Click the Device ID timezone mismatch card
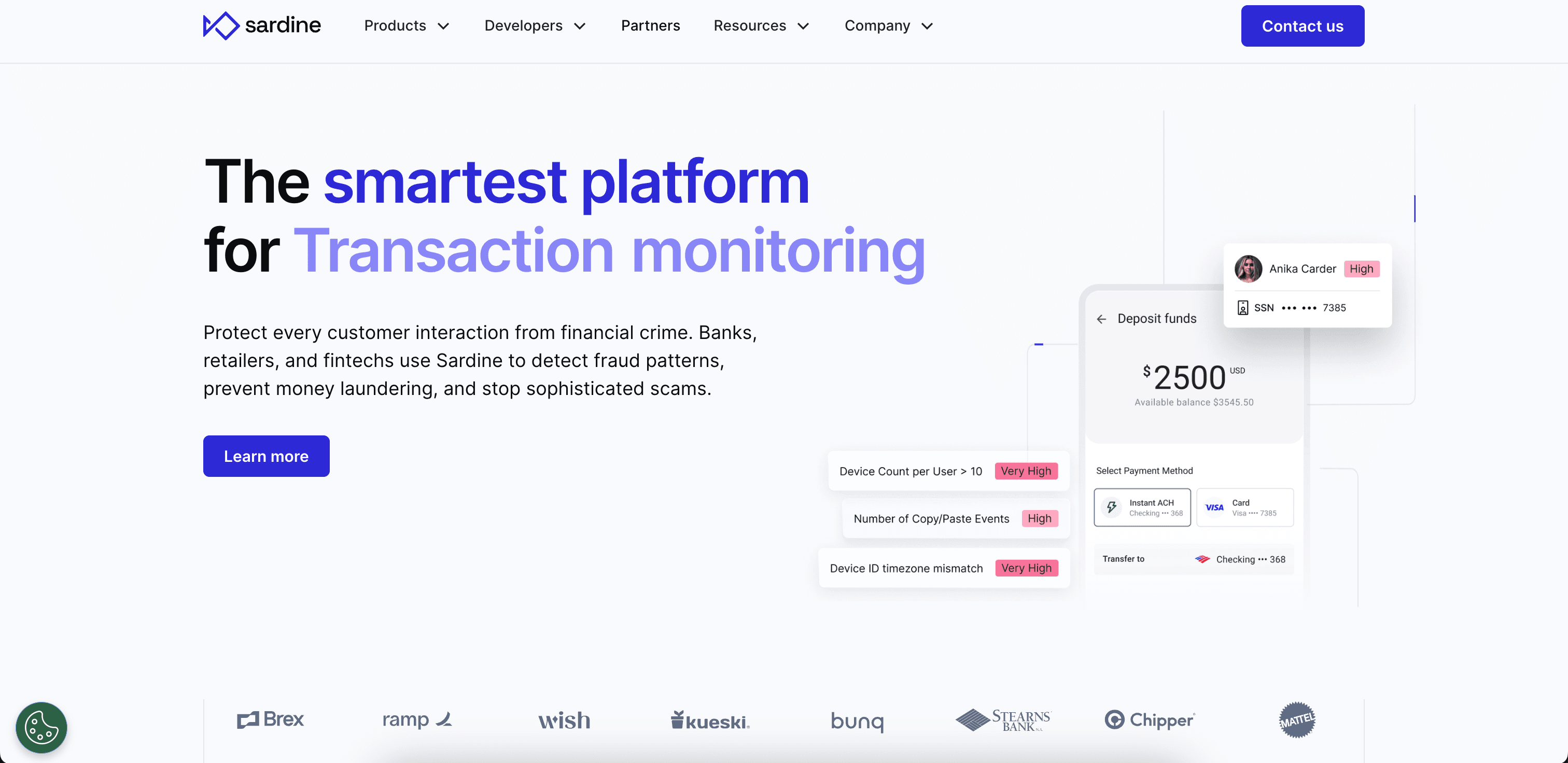The width and height of the screenshot is (1568, 763). pos(944,568)
